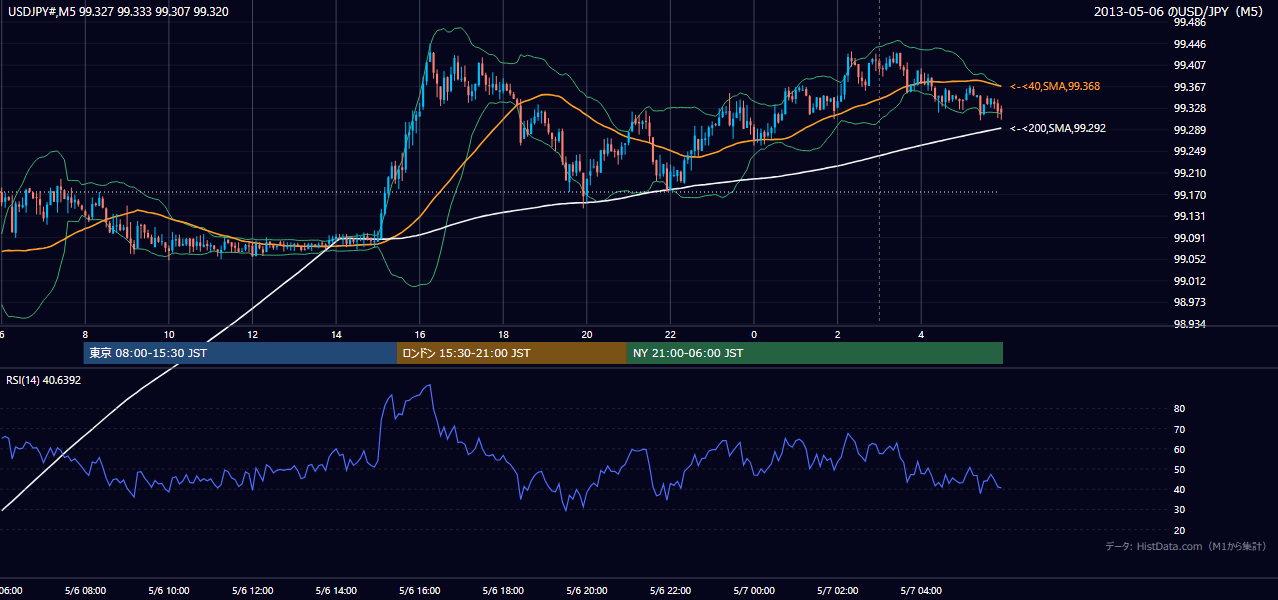This screenshot has height=600, width=1278.
Task: Click the 99.367 price axis label
Action: (x=1189, y=87)
